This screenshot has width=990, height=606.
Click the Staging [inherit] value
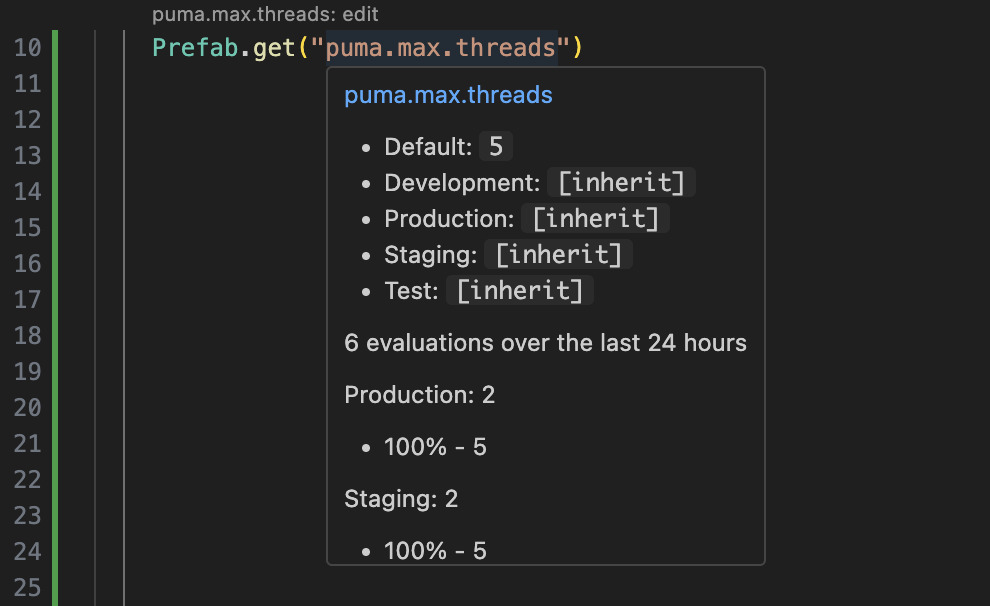(558, 255)
